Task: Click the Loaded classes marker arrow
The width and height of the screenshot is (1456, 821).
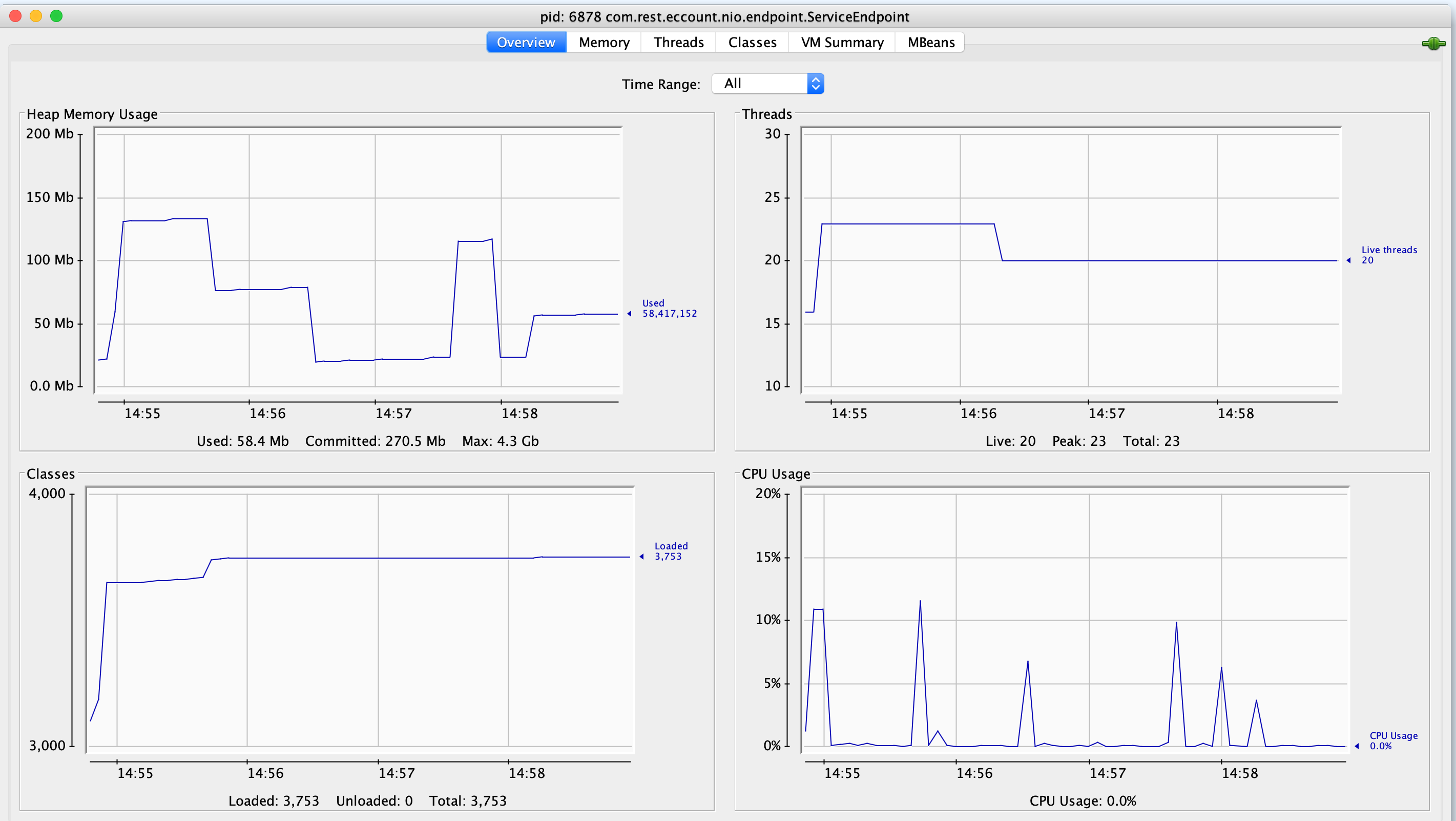Action: (641, 557)
